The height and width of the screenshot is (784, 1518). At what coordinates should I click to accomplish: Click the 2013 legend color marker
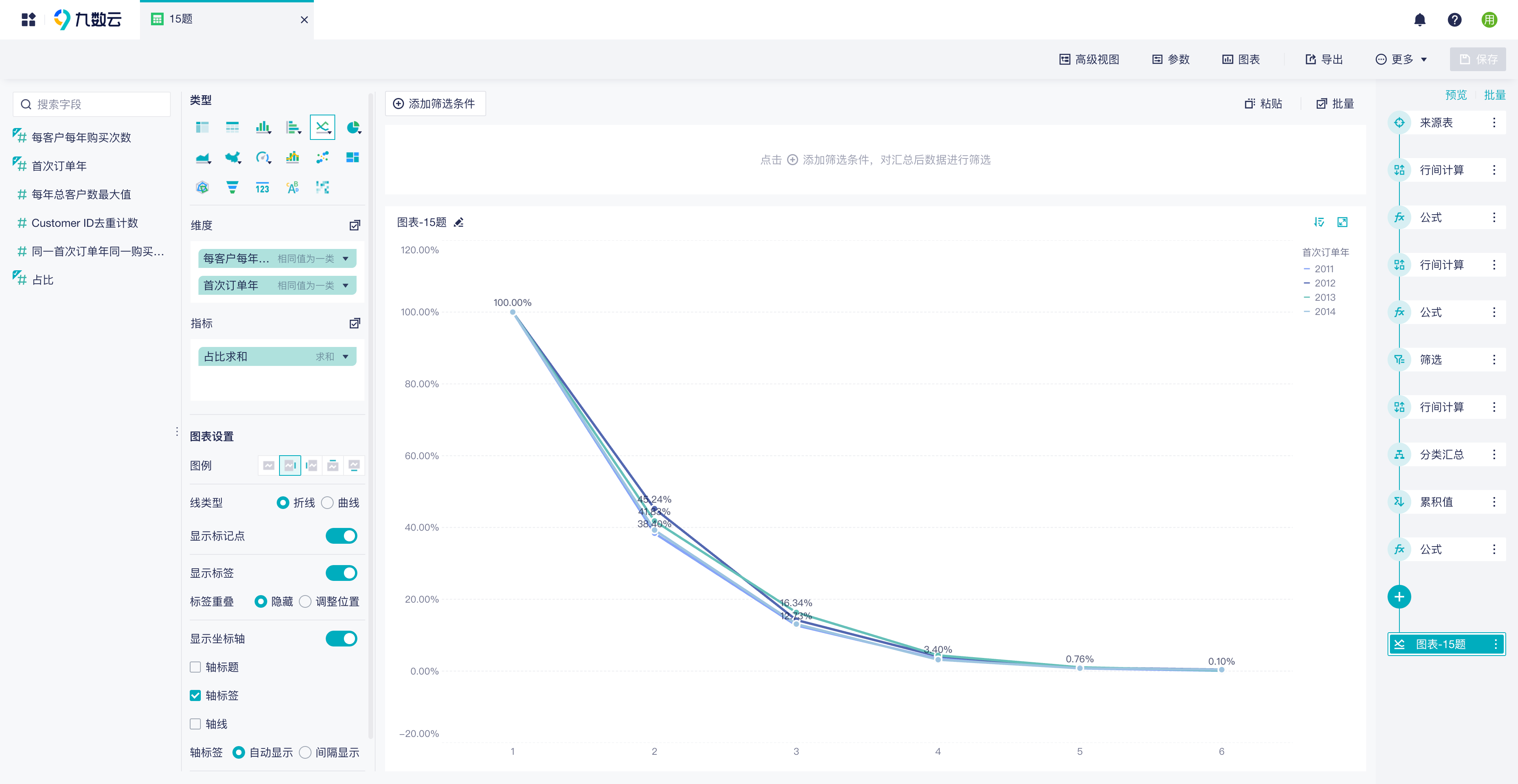1307,298
